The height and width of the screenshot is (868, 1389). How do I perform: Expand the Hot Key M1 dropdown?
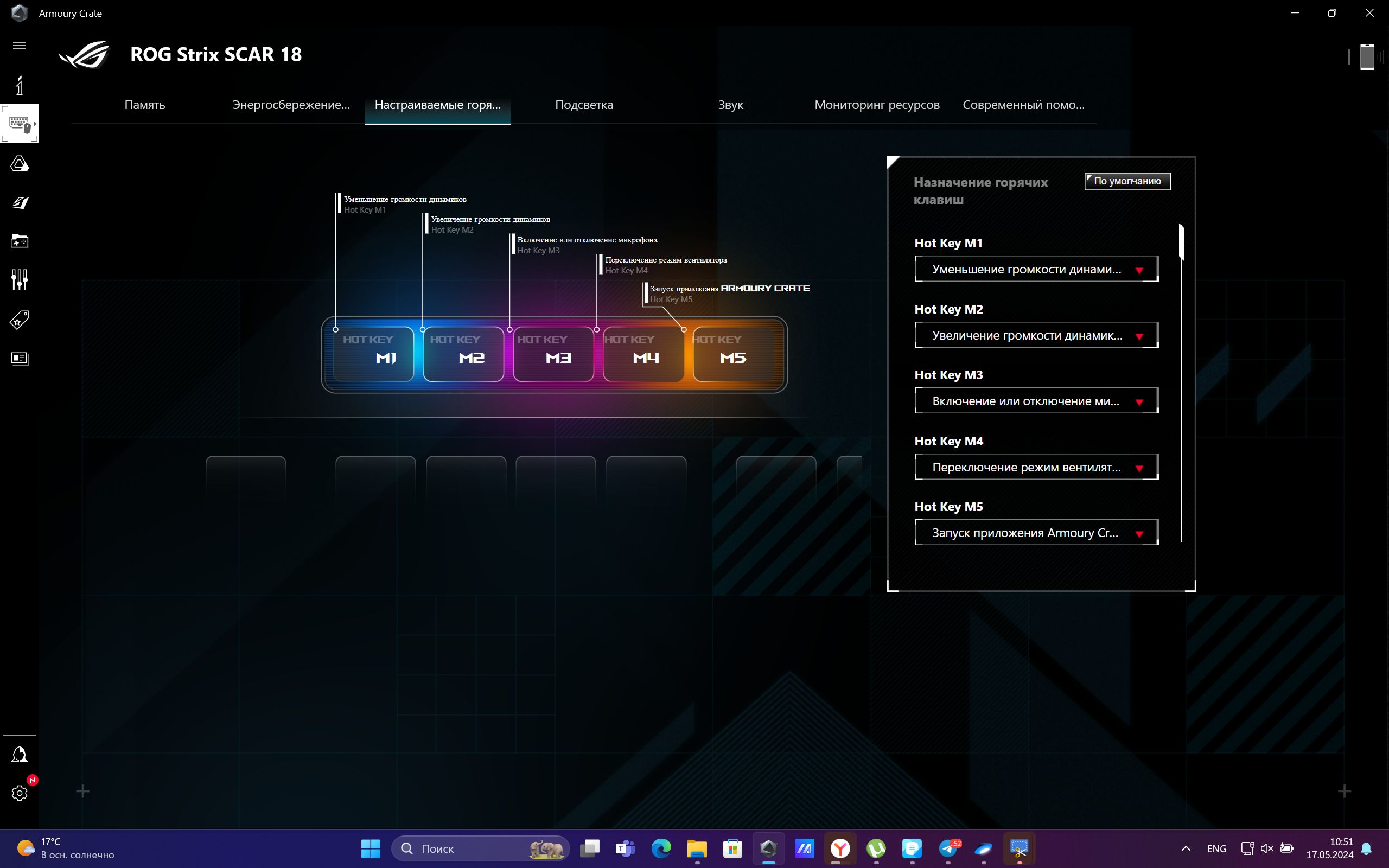(x=1036, y=269)
